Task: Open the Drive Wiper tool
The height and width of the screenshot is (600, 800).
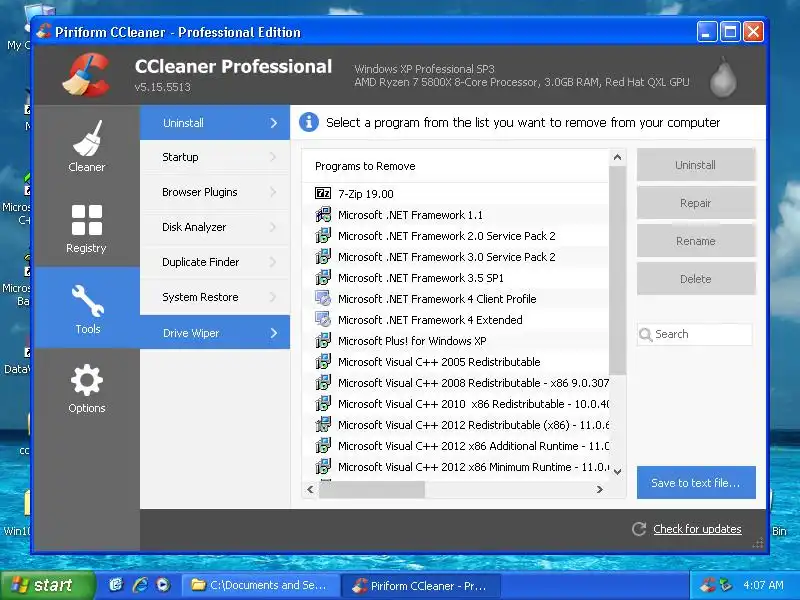Action: click(x=215, y=333)
